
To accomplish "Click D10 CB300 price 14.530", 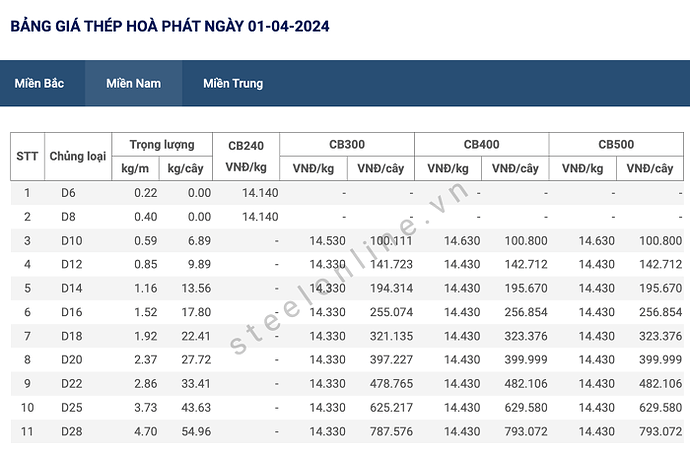I will [x=327, y=241].
